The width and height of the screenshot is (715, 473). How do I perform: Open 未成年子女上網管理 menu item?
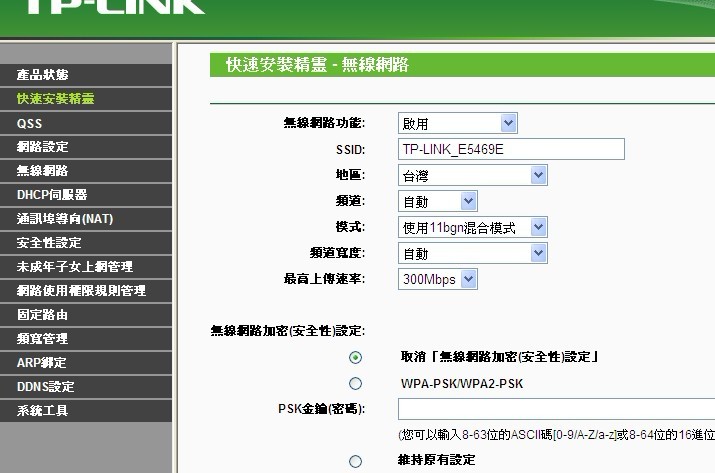86,267
